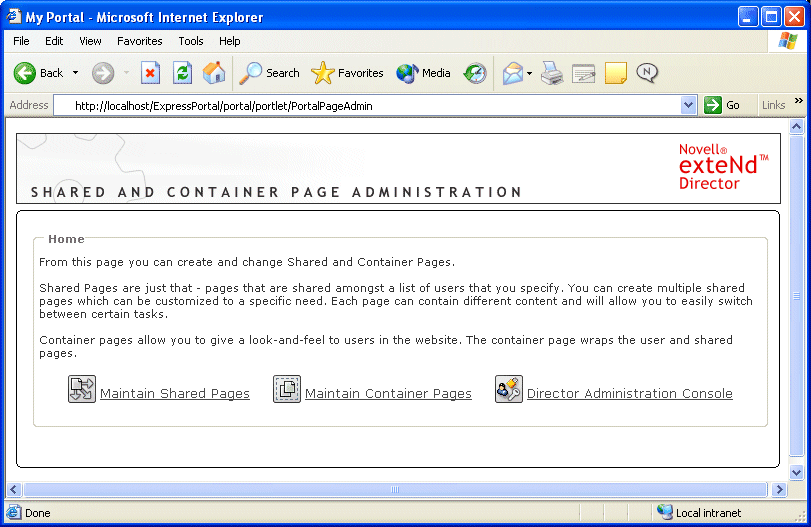Open the Tools menu
Screen dimensions: 811x527
pos(191,41)
